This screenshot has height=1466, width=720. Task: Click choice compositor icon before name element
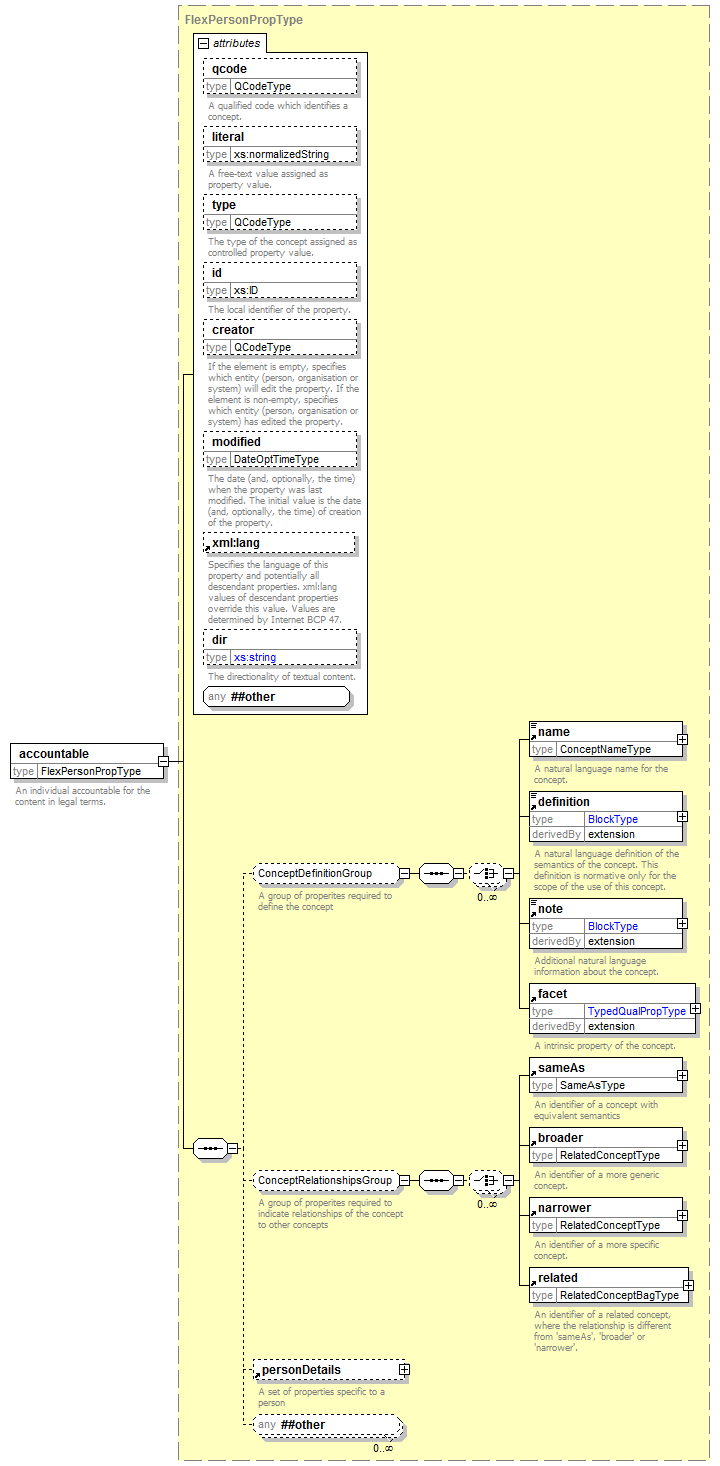point(485,873)
